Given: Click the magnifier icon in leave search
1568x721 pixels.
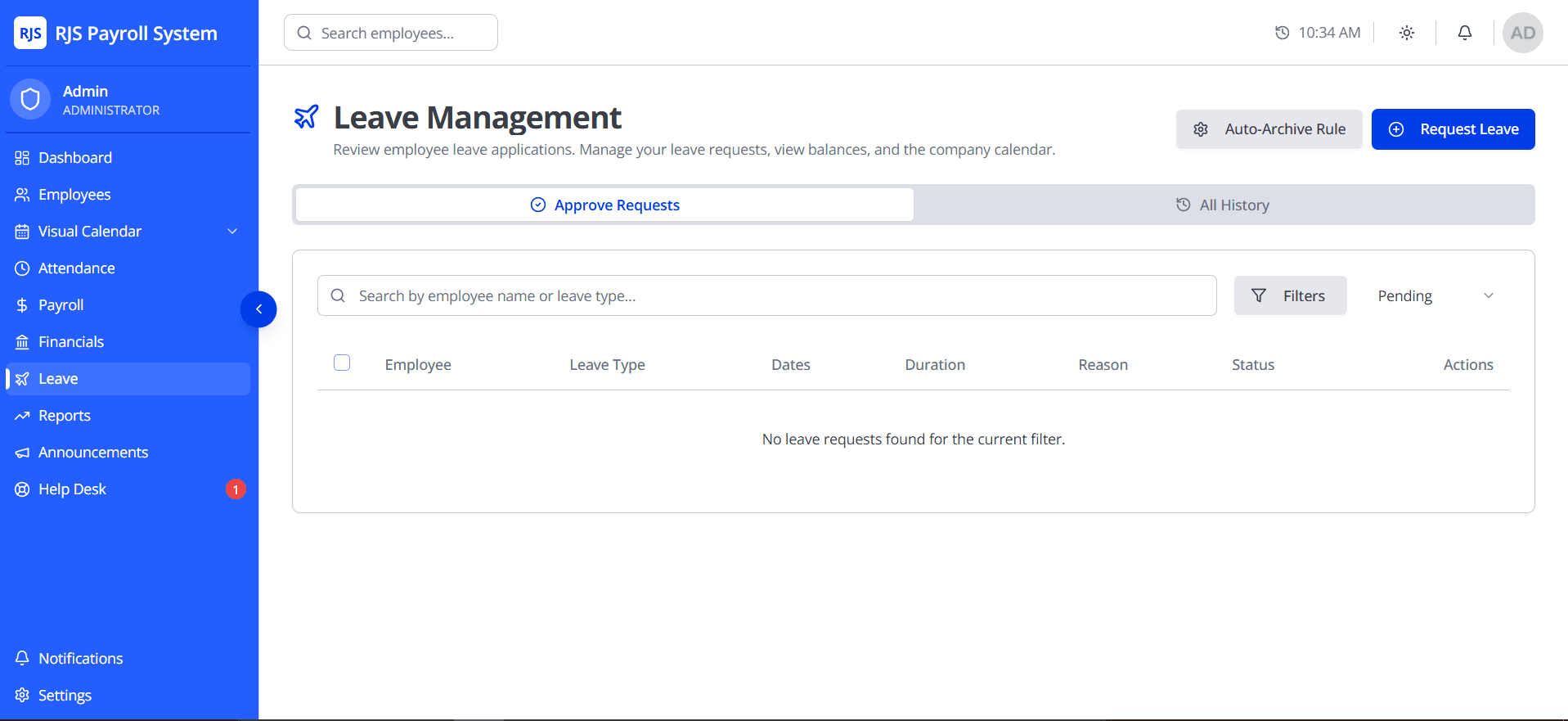Looking at the screenshot, I should click(x=338, y=295).
